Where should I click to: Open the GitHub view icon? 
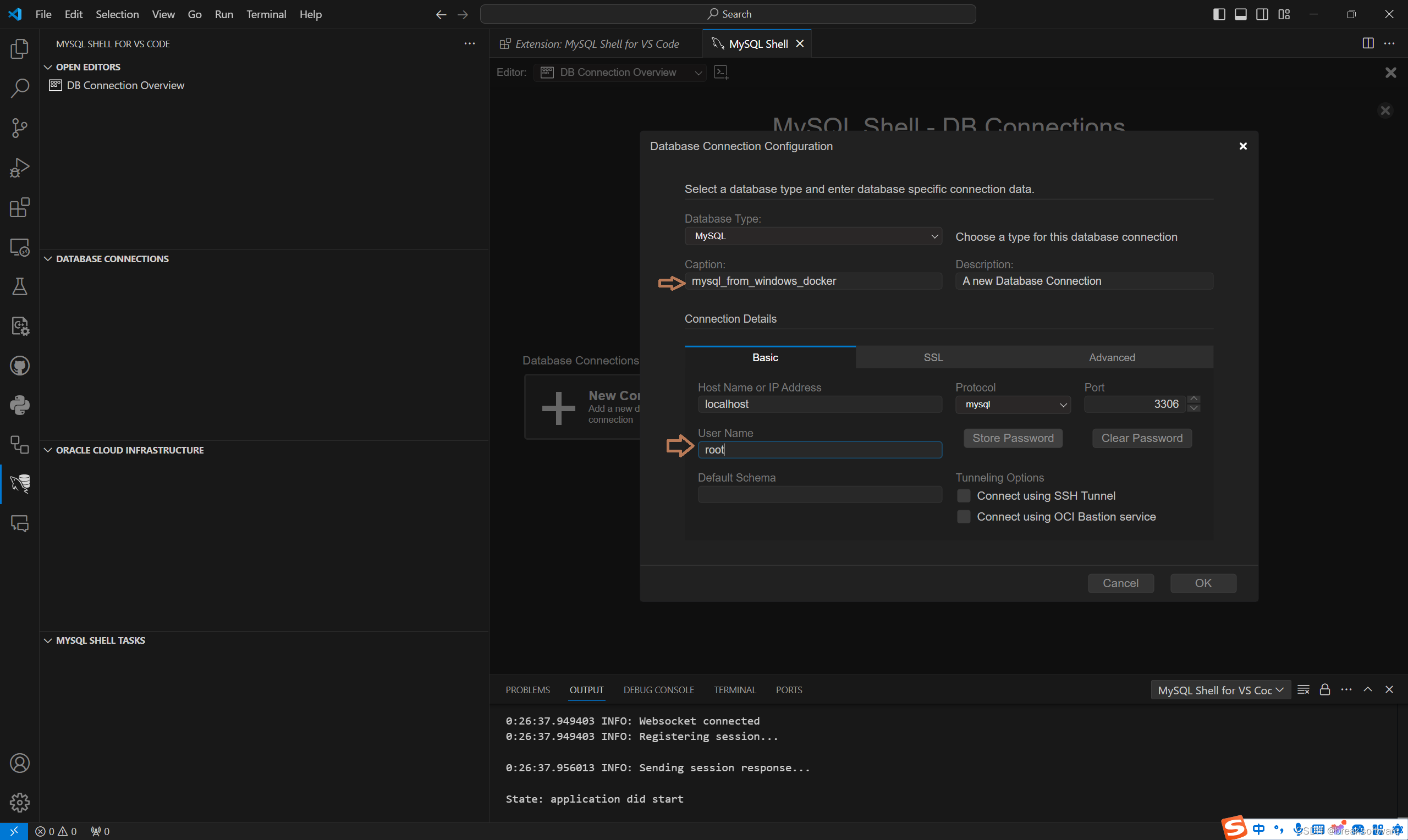(x=19, y=366)
